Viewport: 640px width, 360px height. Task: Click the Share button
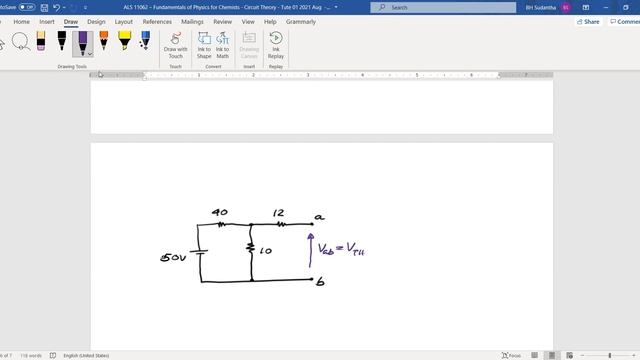(x=588, y=22)
